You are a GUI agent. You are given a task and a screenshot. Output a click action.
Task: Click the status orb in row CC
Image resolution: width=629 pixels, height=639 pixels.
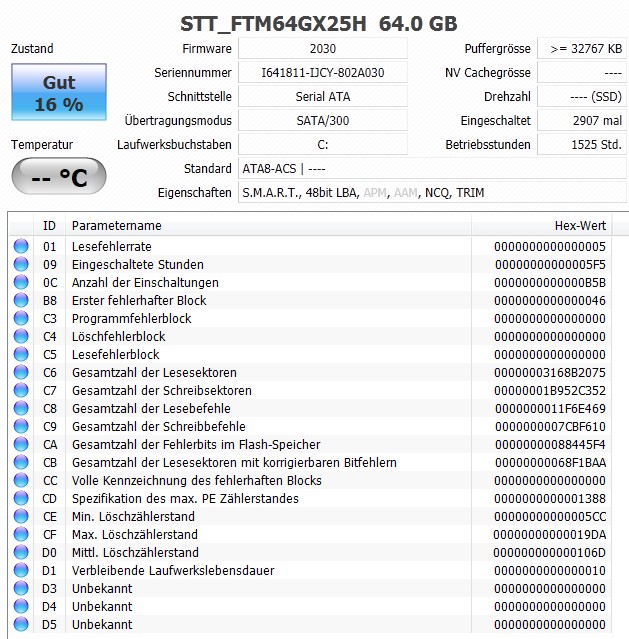pos(21,480)
